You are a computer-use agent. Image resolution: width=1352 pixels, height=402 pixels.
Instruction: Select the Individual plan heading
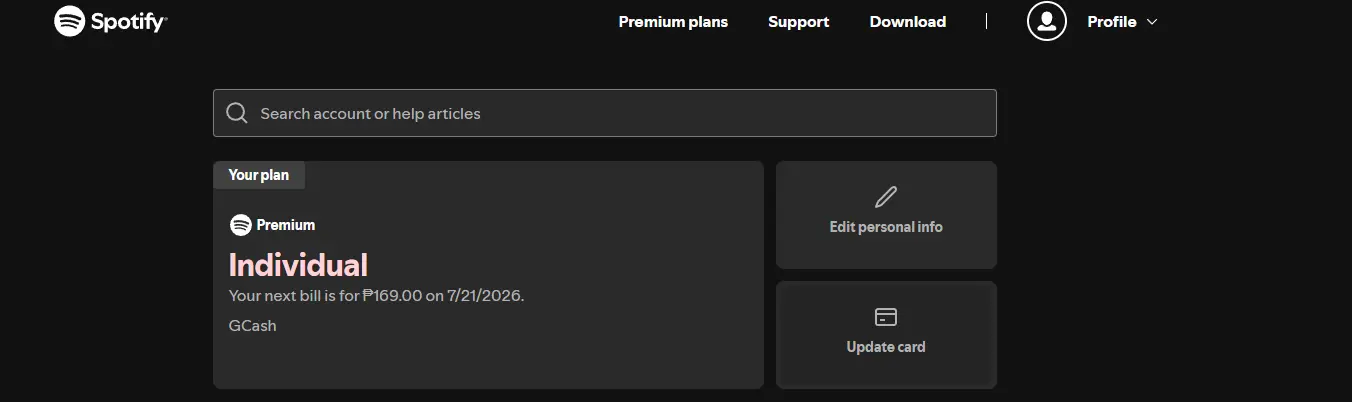point(298,265)
